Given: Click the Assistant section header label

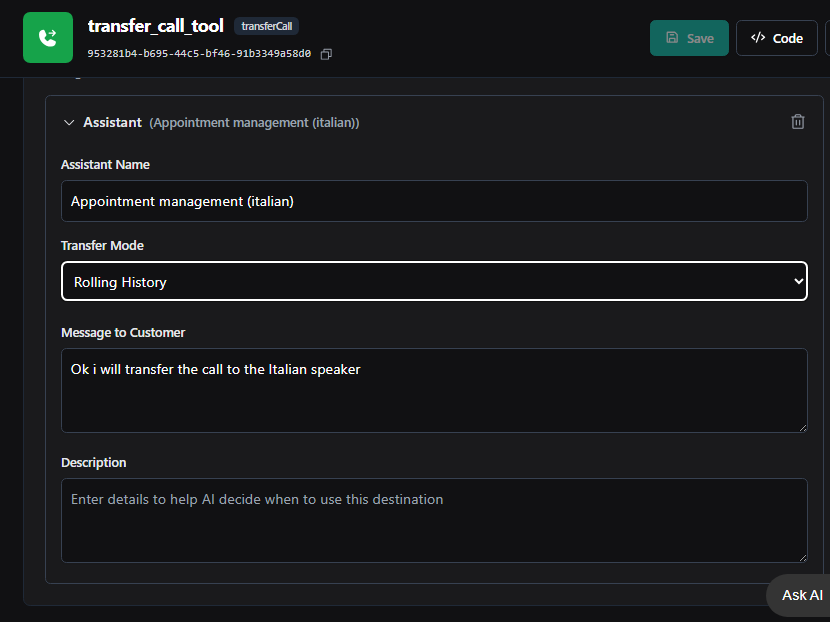Looking at the screenshot, I should (112, 122).
